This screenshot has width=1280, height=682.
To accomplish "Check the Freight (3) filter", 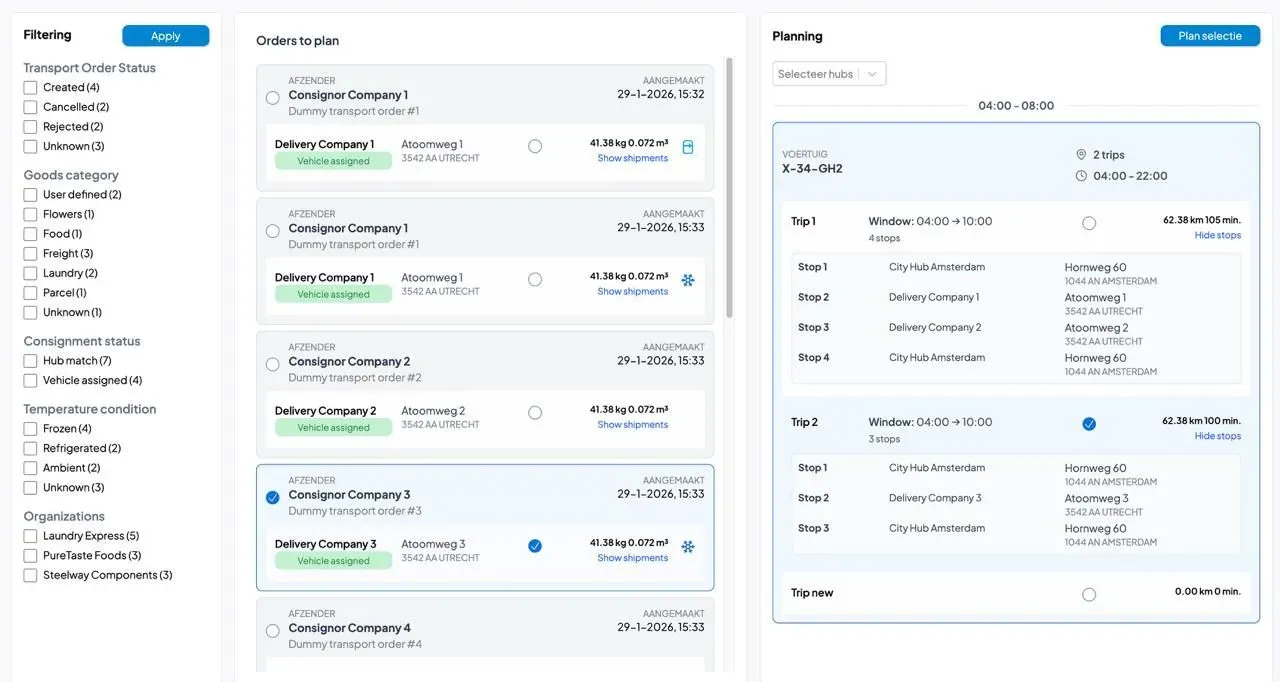I will [30, 254].
